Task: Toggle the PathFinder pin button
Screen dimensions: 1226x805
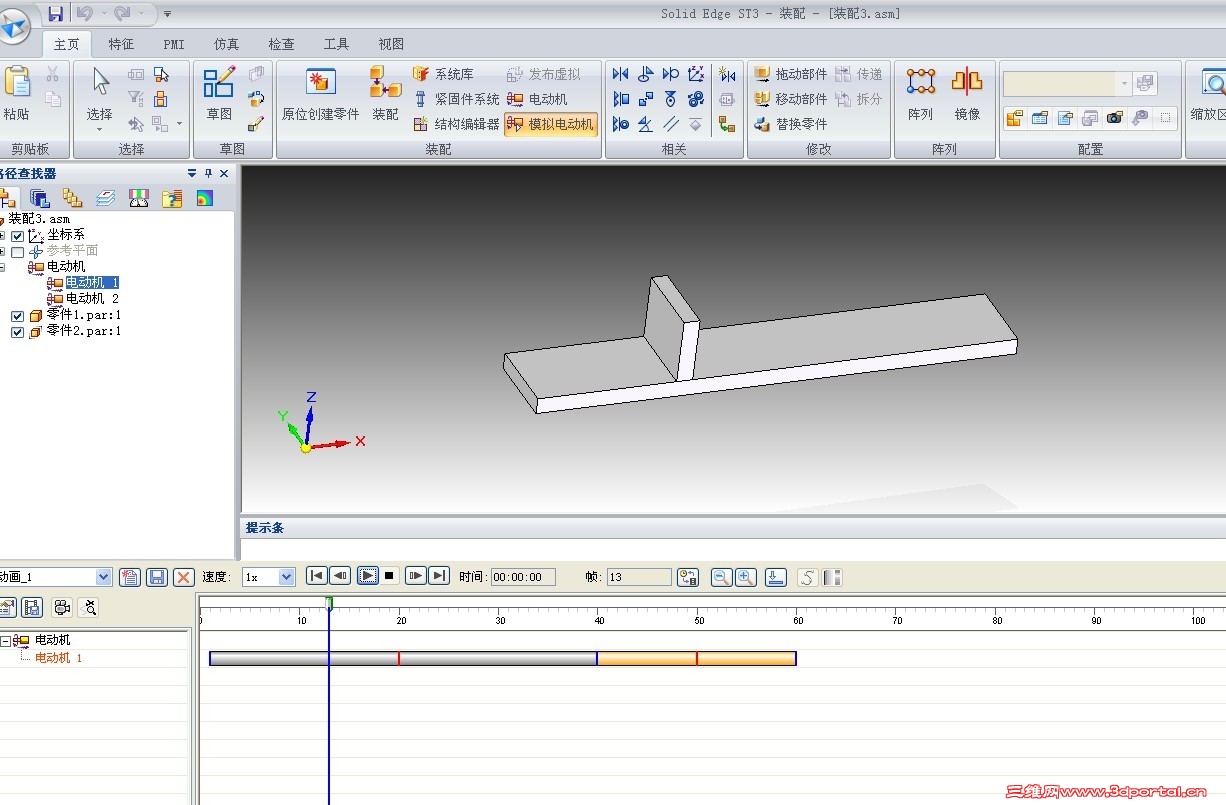Action: pyautogui.click(x=208, y=173)
